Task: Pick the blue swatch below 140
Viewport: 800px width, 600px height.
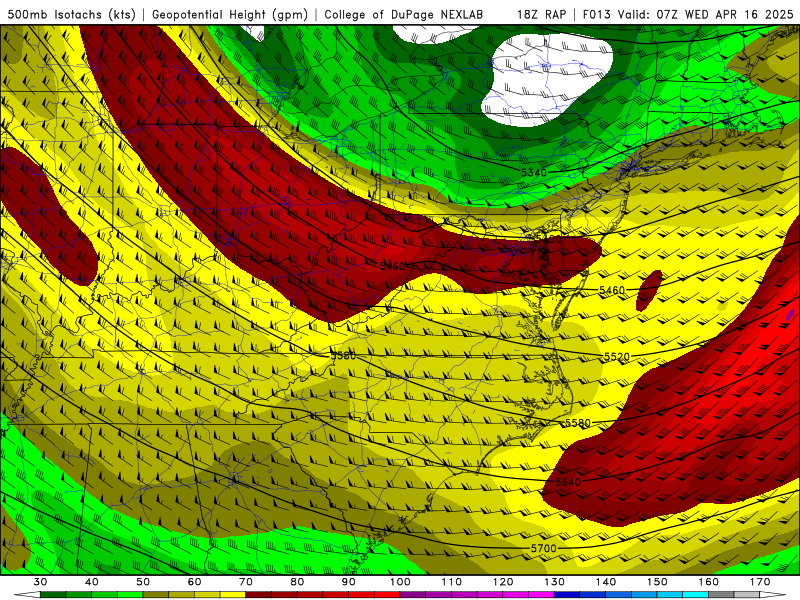Action: click(x=619, y=595)
